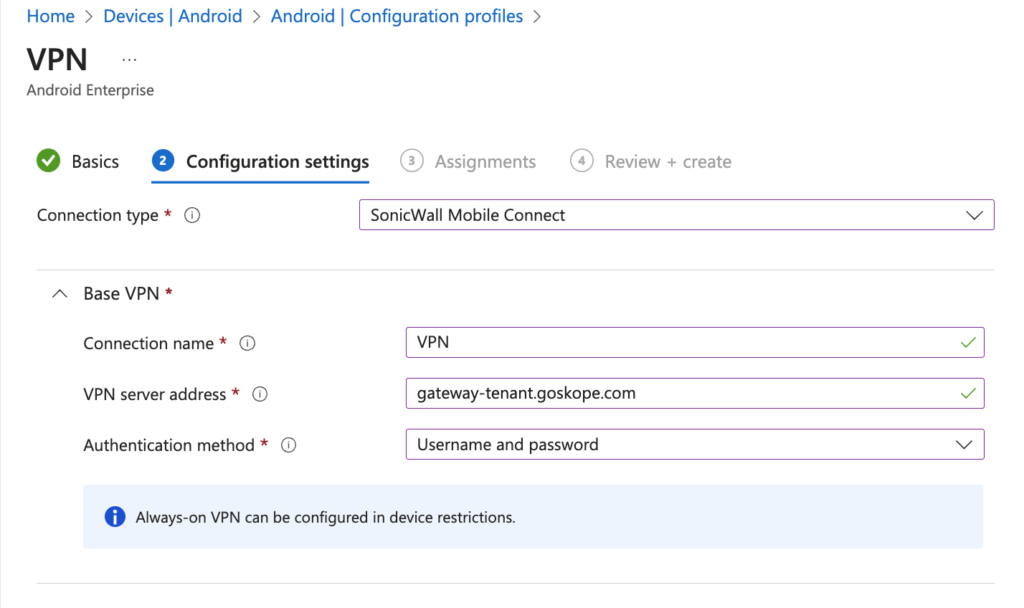The height and width of the screenshot is (608, 1024).
Task: Click the step 2 number badge
Action: [x=163, y=161]
